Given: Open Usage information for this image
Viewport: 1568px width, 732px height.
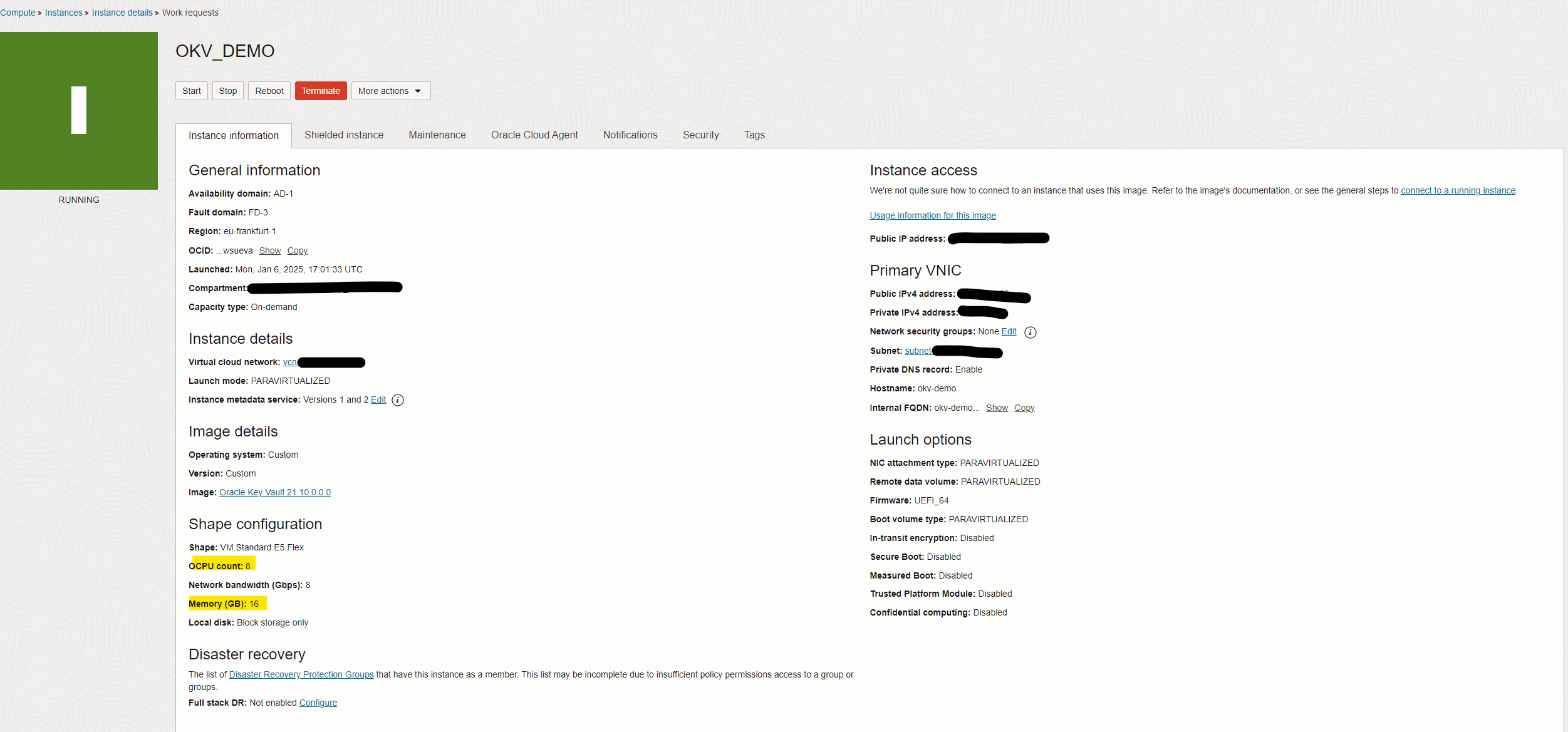Looking at the screenshot, I should pos(932,216).
